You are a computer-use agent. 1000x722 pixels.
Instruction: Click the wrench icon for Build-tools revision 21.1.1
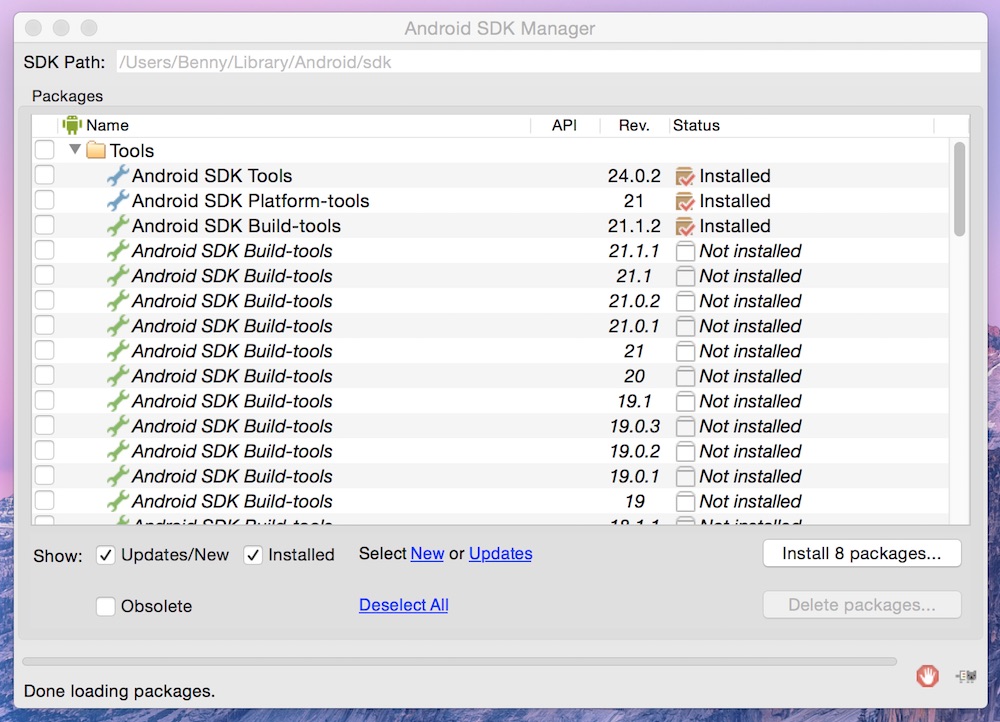pos(118,251)
